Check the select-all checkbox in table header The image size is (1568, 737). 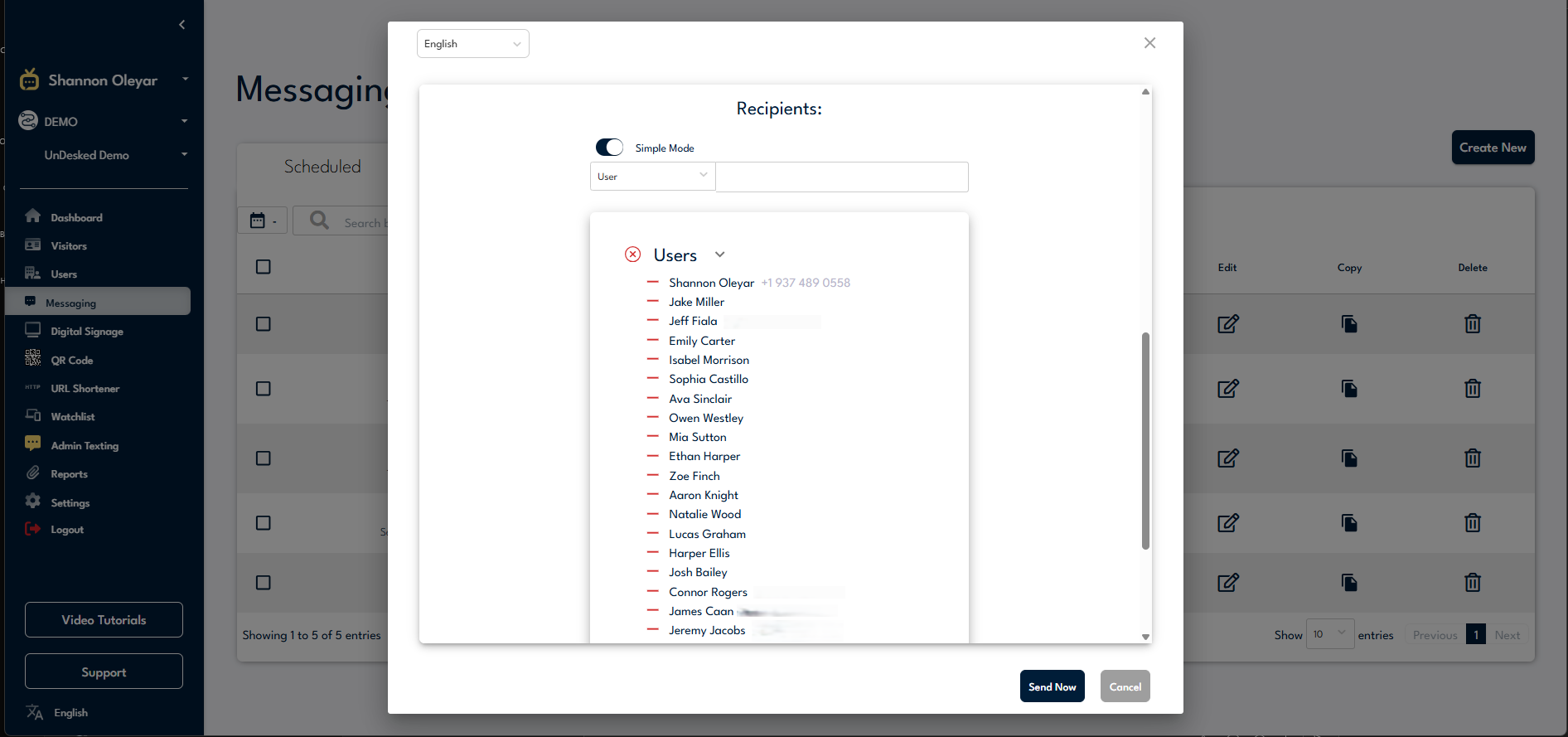click(264, 267)
